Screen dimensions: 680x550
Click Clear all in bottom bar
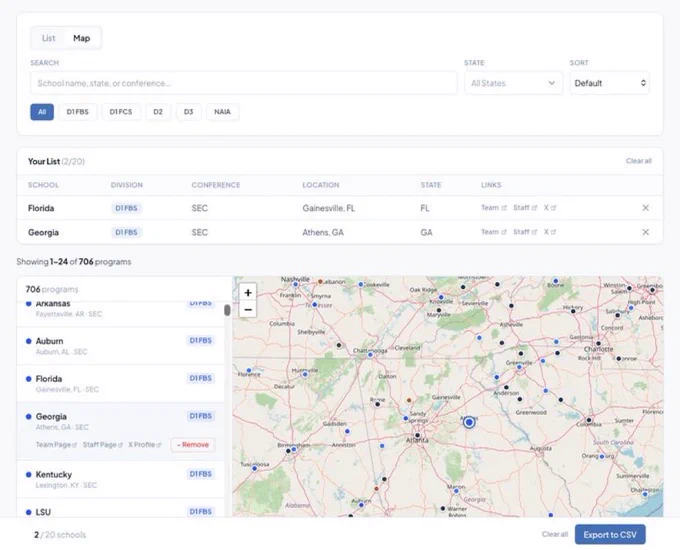[555, 534]
